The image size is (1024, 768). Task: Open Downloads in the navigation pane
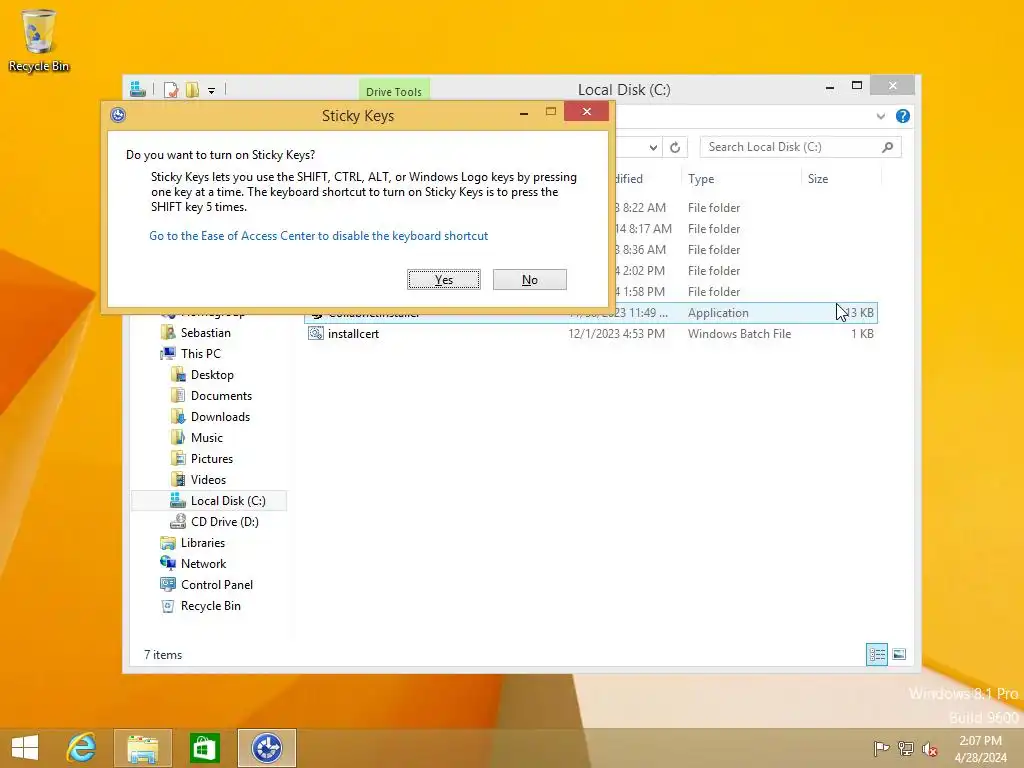click(x=220, y=417)
